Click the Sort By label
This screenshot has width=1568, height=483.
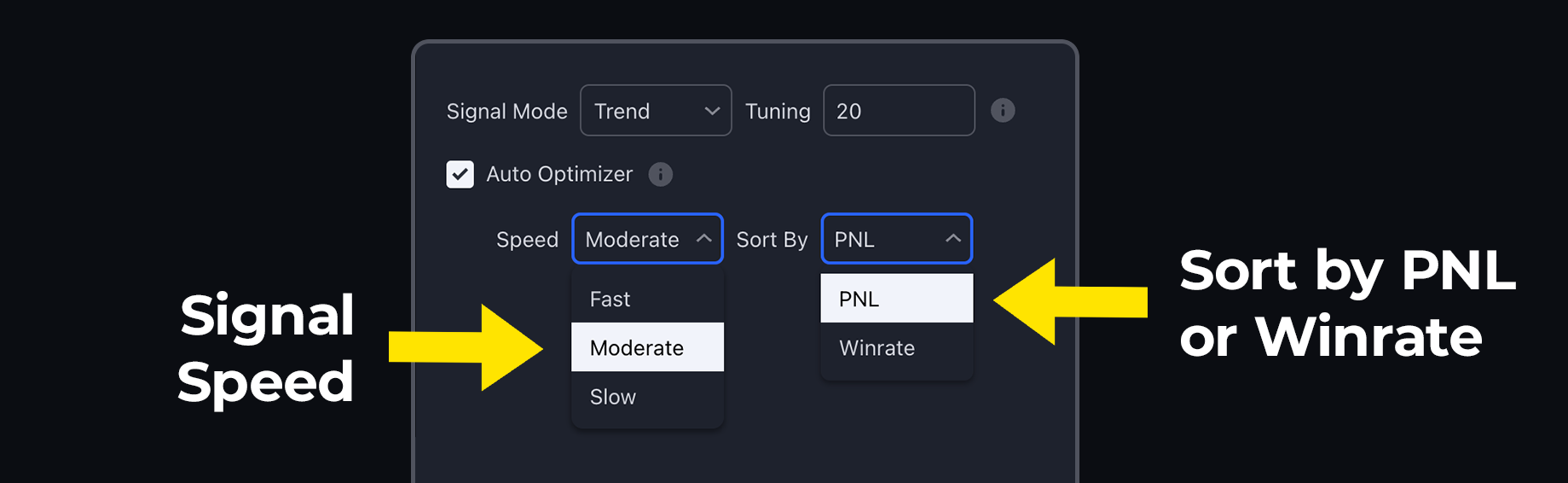(x=772, y=240)
